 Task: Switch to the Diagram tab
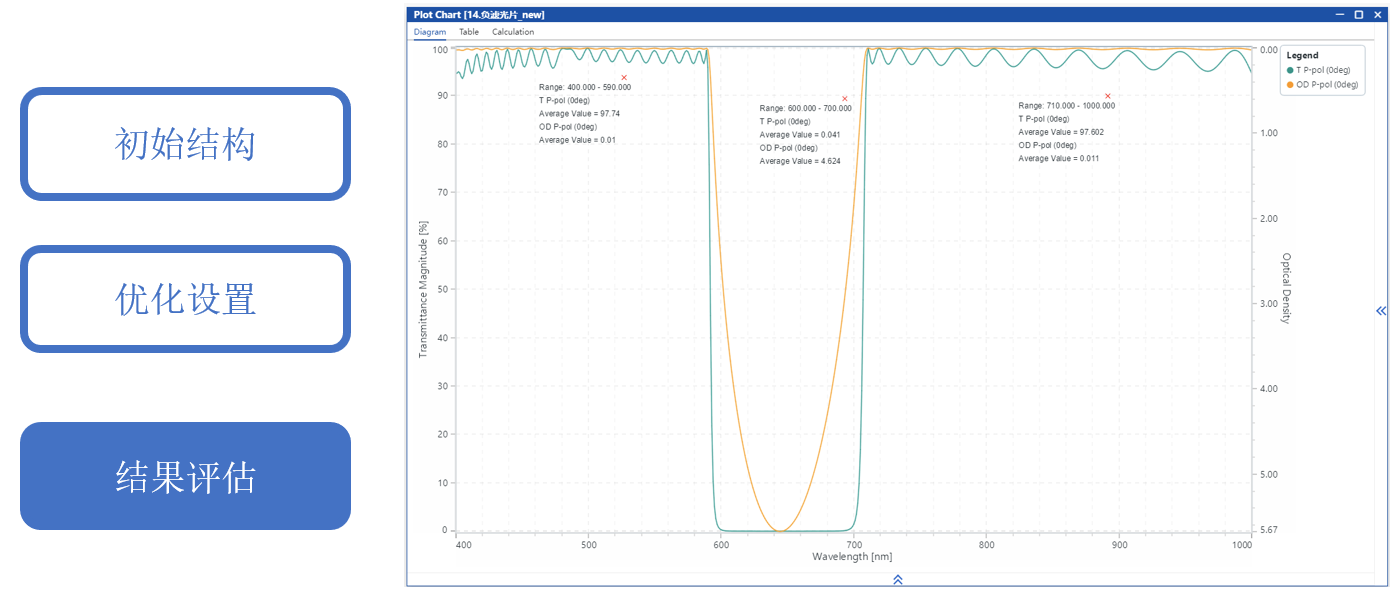[x=430, y=32]
